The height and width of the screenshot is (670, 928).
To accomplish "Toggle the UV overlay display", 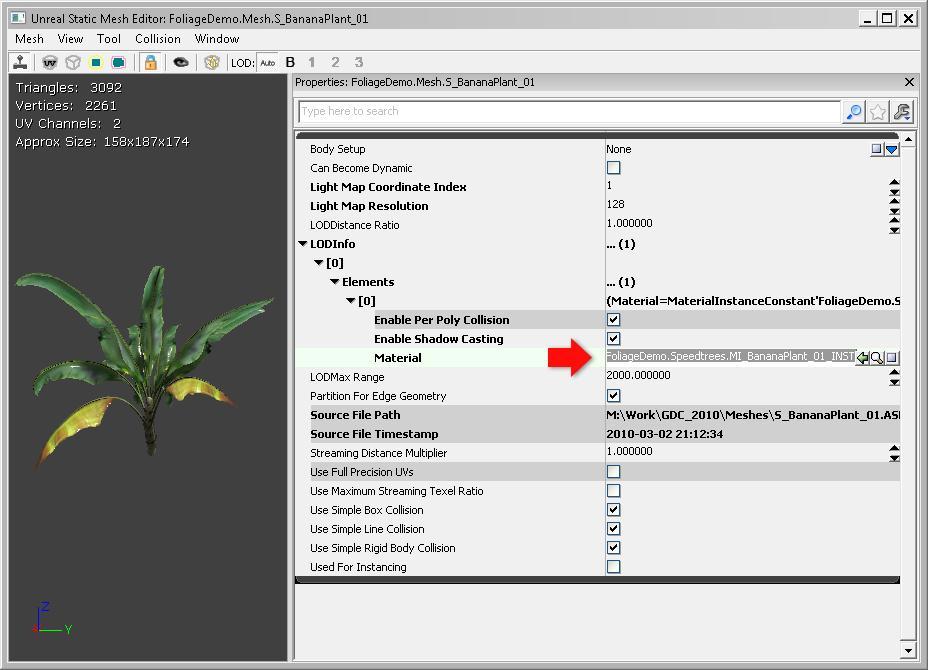I will pos(48,61).
